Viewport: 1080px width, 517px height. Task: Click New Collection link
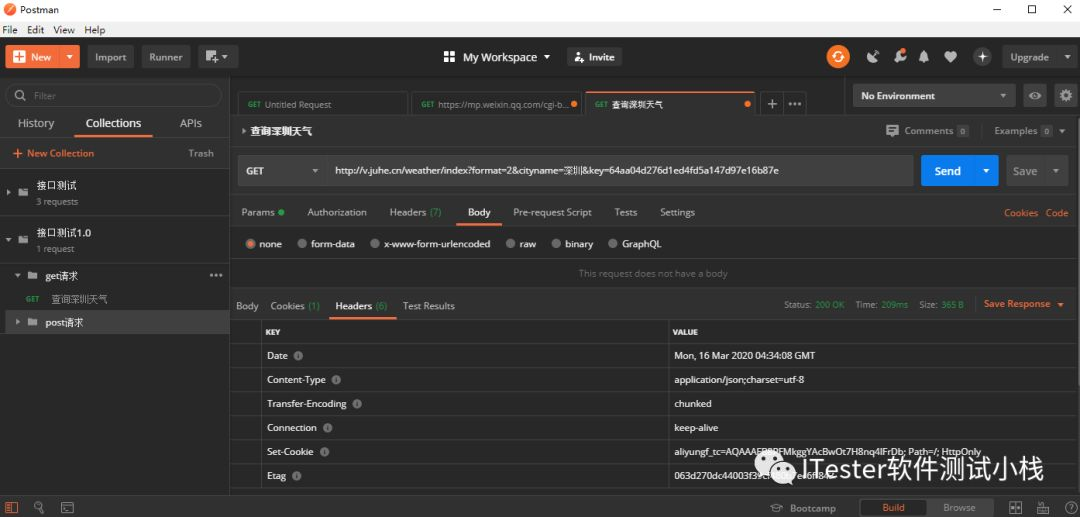click(54, 153)
